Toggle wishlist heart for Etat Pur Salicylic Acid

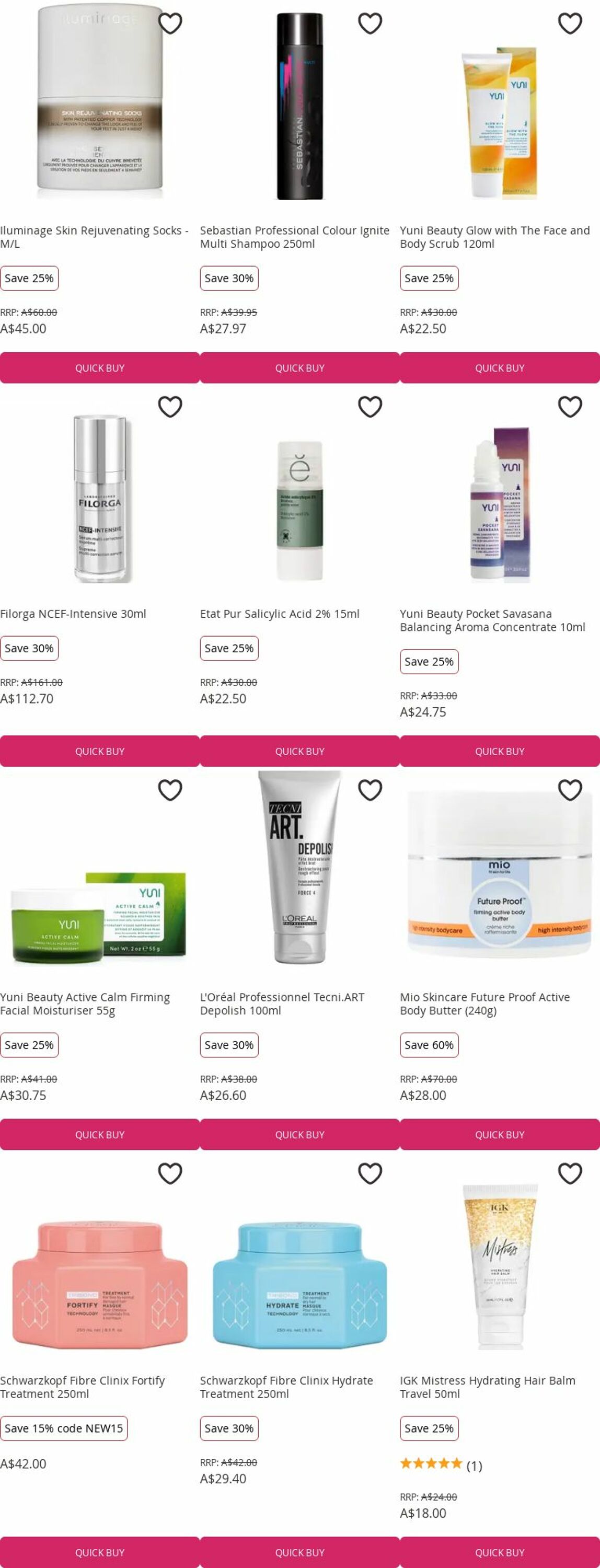[370, 407]
